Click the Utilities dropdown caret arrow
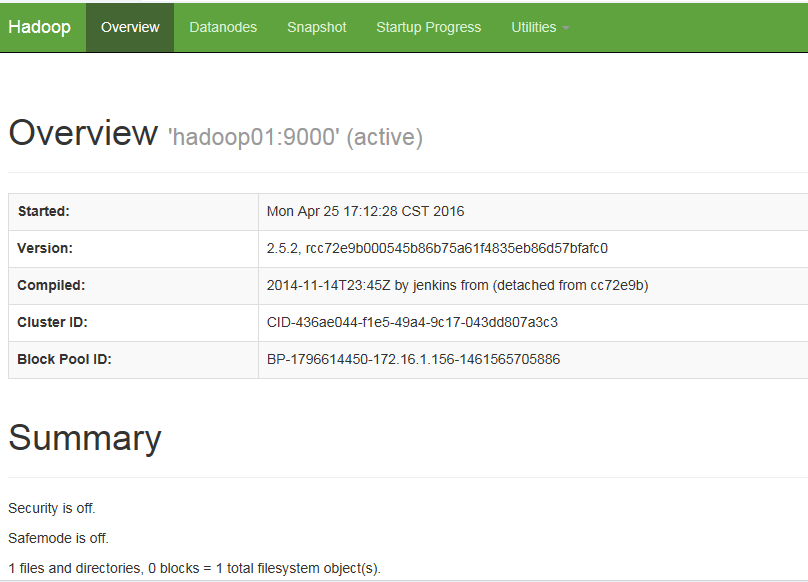The height and width of the screenshot is (582, 808). [x=566, y=28]
